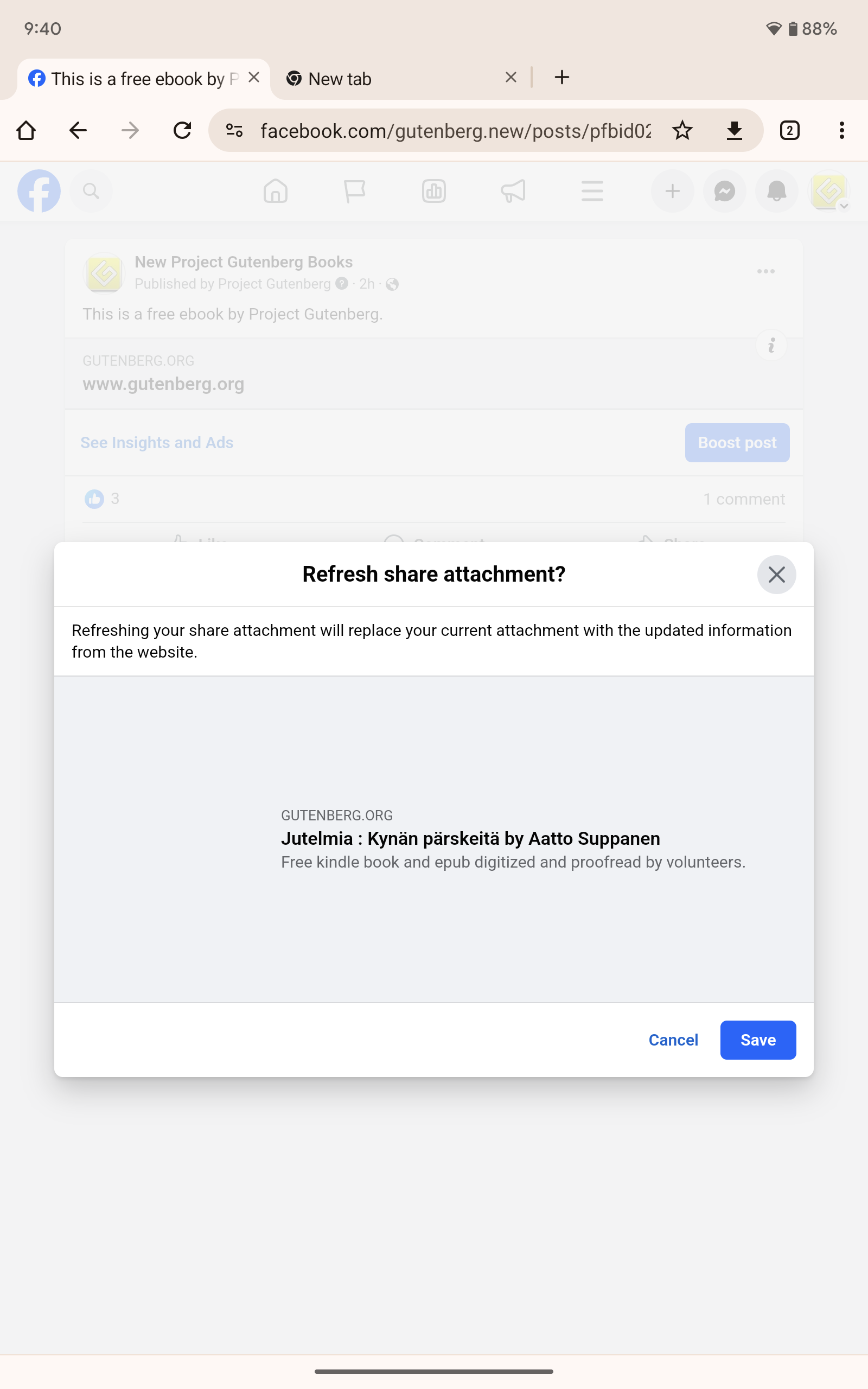Close the Facebook tab
Screen dimensions: 868x1389
pyautogui.click(x=254, y=78)
